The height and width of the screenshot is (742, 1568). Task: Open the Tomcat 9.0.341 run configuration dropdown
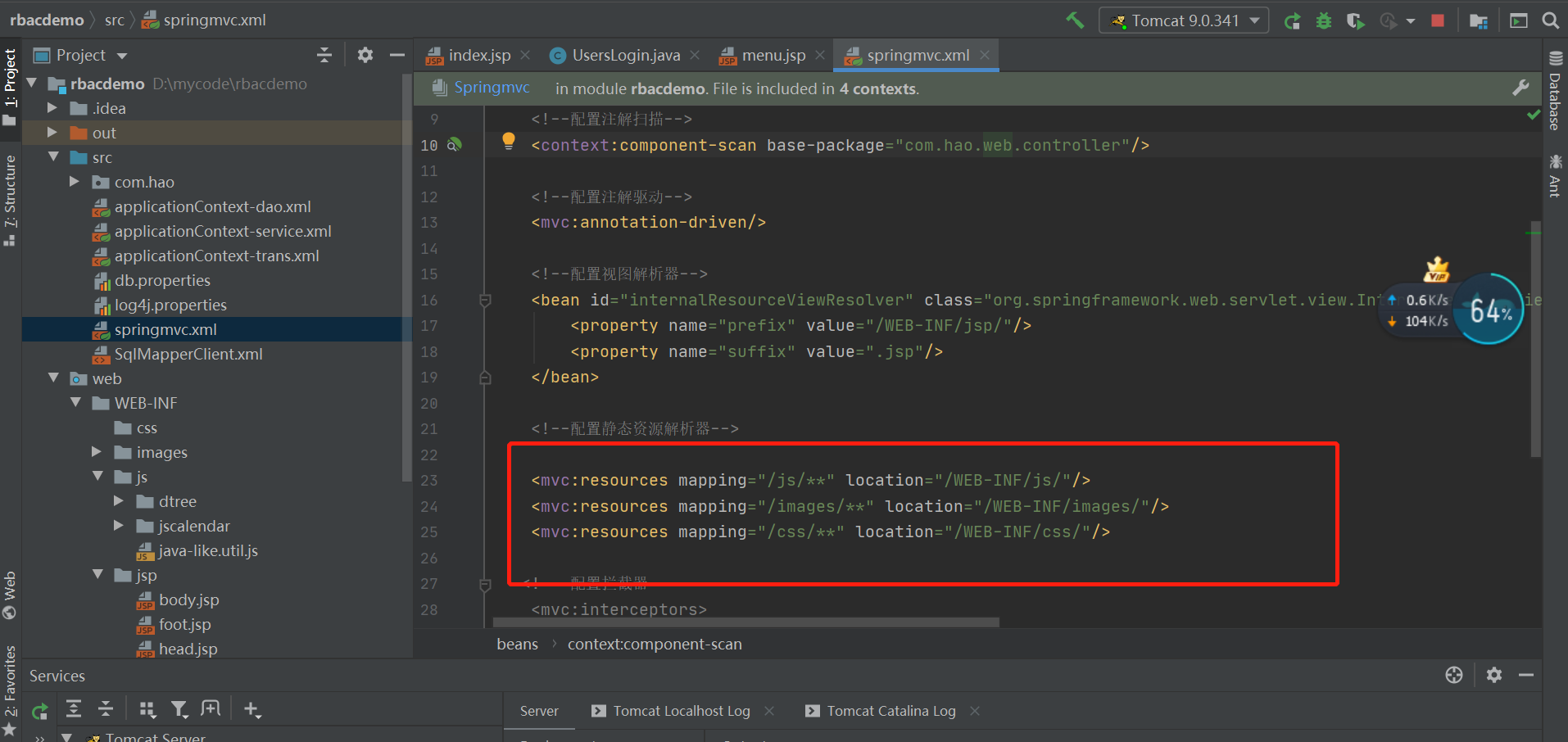point(1184,20)
